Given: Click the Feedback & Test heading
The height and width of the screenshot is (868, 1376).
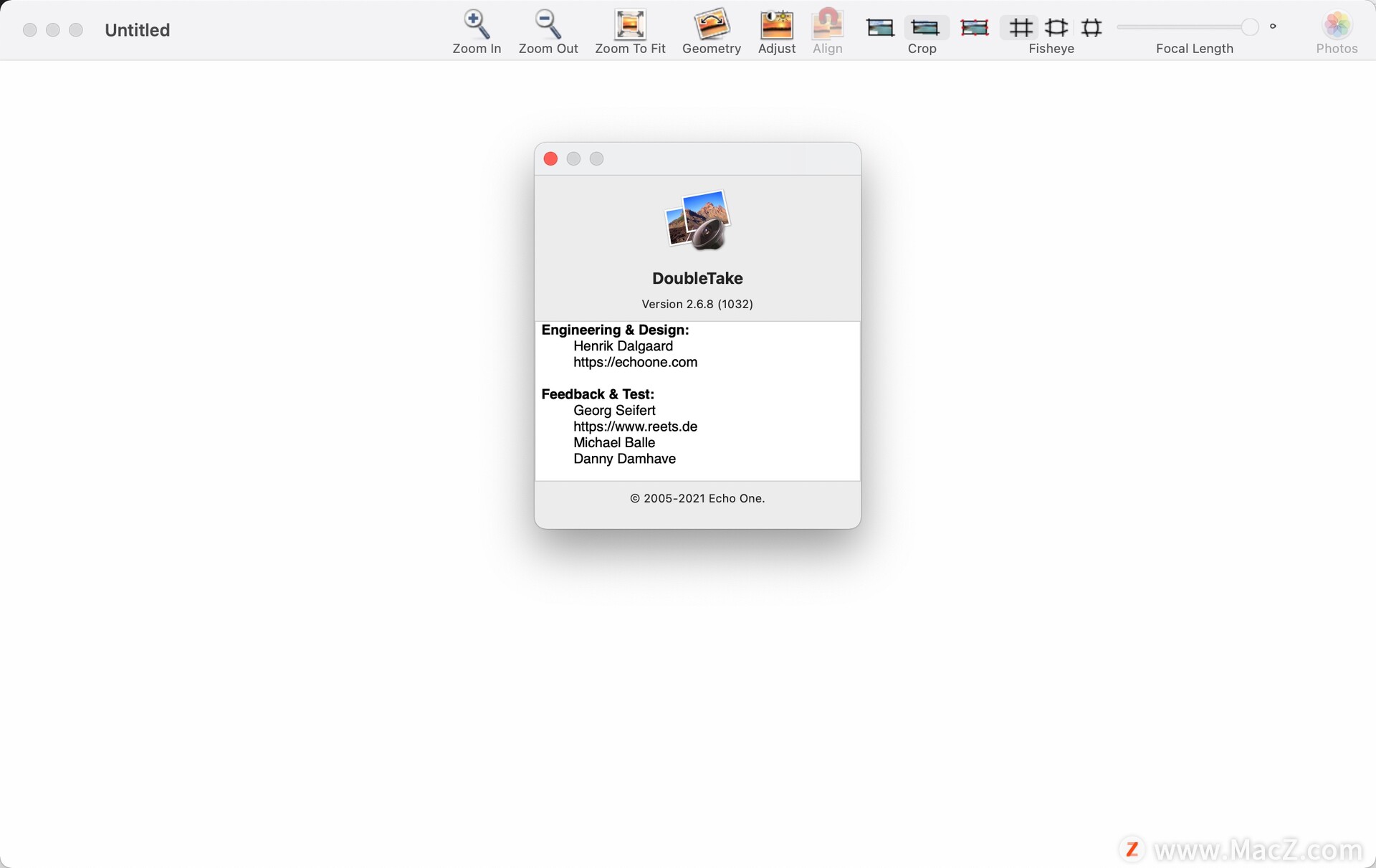Looking at the screenshot, I should point(598,394).
